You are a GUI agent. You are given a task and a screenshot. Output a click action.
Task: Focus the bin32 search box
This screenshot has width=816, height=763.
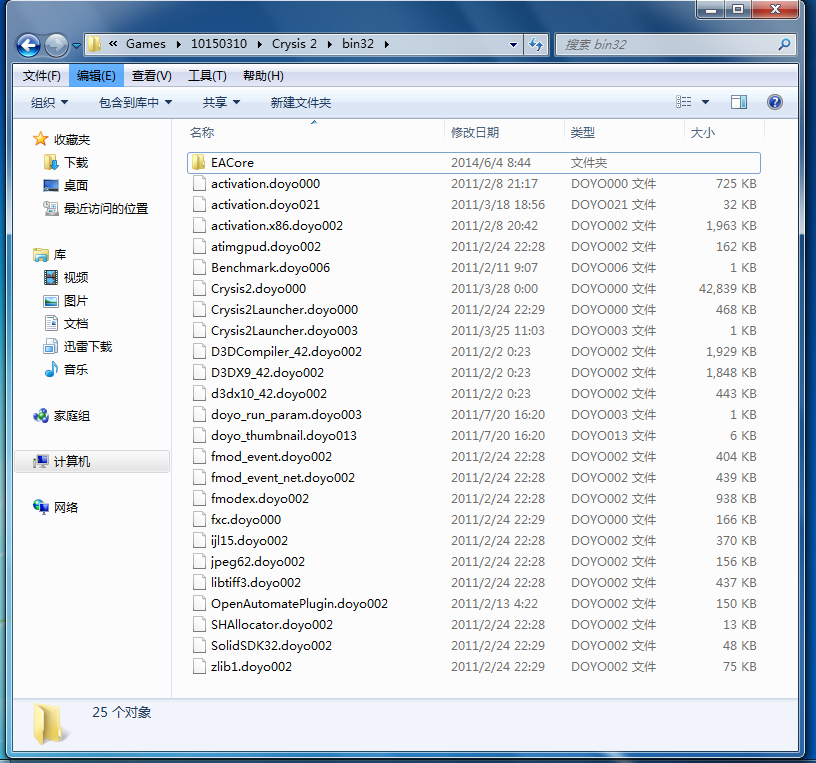(676, 44)
